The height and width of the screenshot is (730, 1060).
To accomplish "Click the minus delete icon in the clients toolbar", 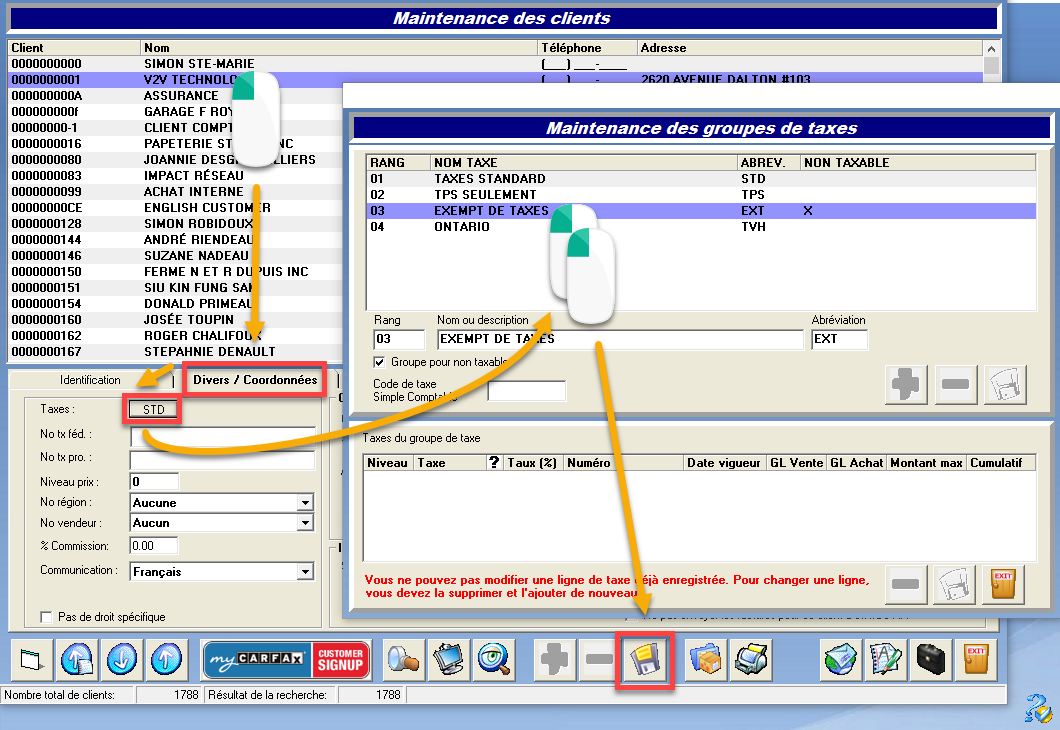I will pos(599,659).
